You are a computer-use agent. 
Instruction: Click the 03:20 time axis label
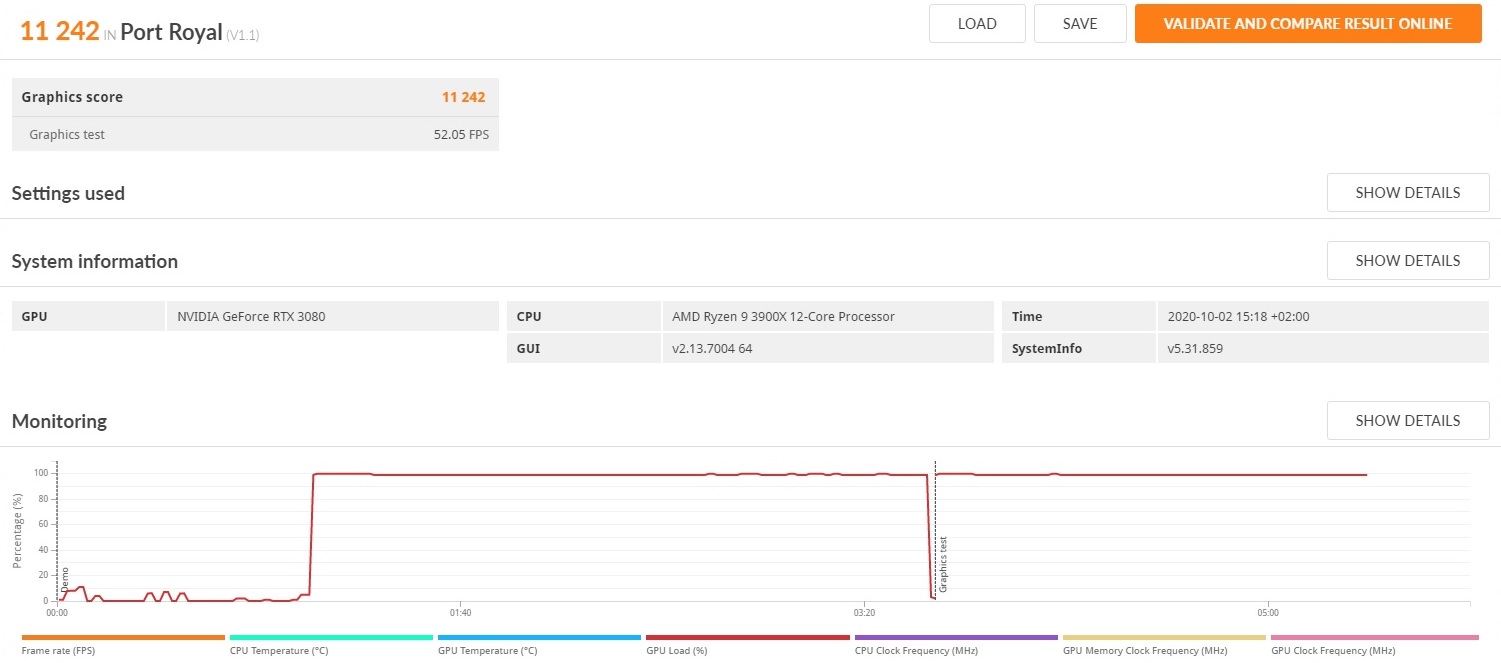point(864,612)
